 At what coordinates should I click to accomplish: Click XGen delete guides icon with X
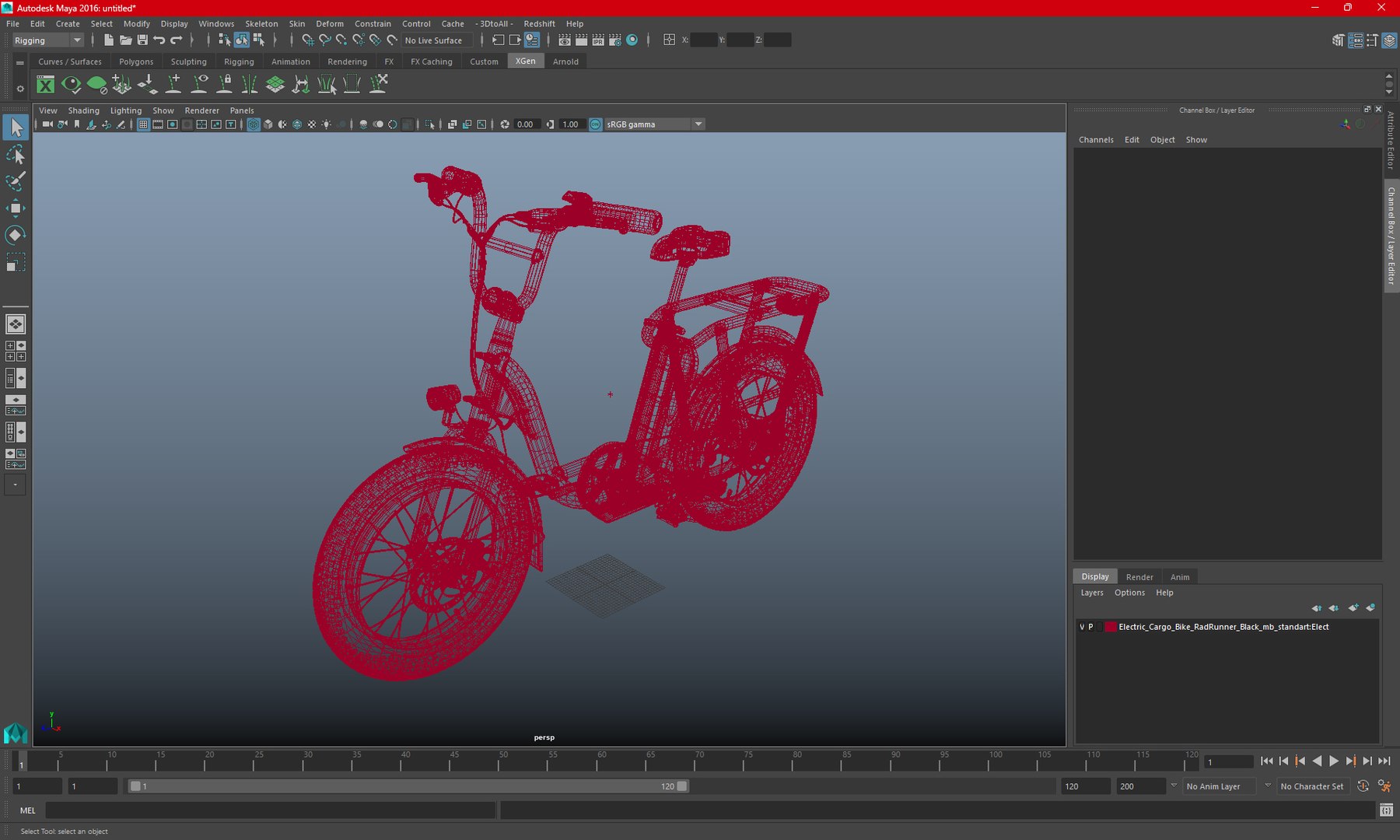coord(378,84)
